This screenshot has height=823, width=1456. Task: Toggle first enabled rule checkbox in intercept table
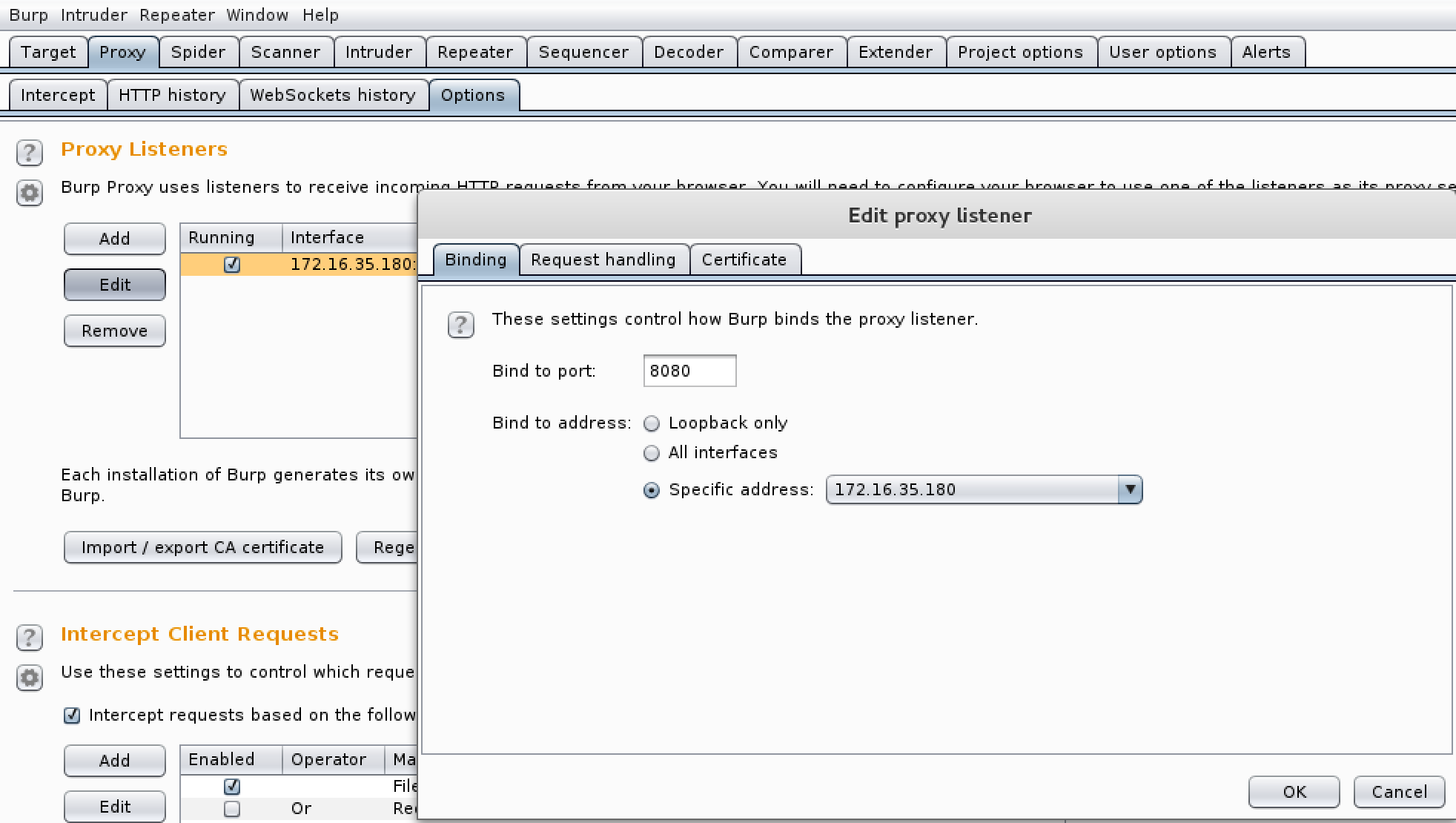coord(232,786)
